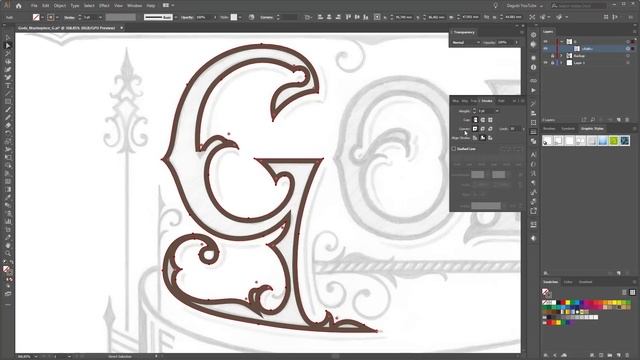This screenshot has height=360, width=640.
Task: Click the search field in top bar
Action: click(578, 6)
